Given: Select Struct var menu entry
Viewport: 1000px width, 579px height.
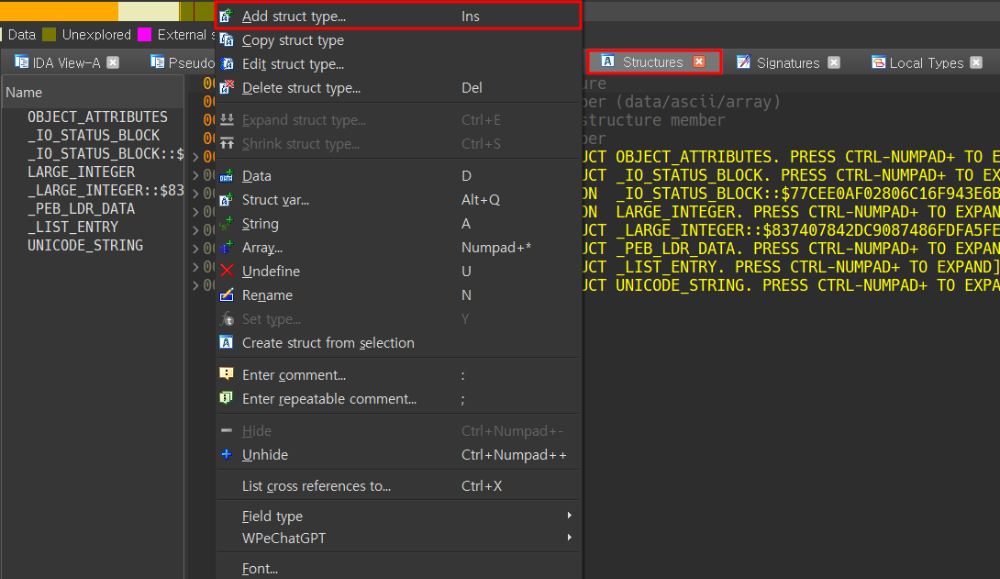Looking at the screenshot, I should (x=398, y=200).
